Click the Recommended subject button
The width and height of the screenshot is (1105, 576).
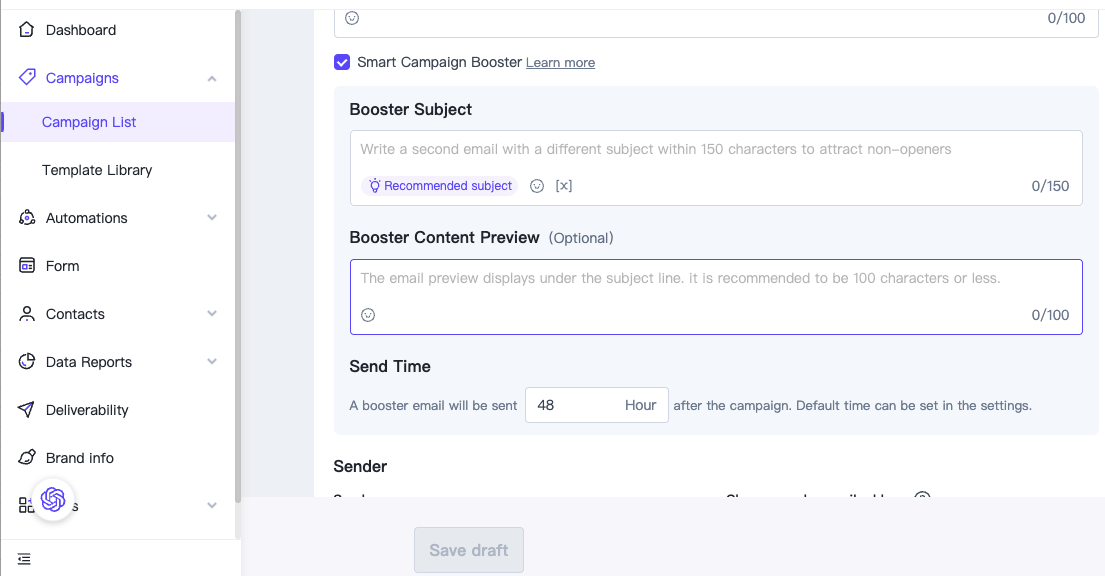[x=440, y=186]
